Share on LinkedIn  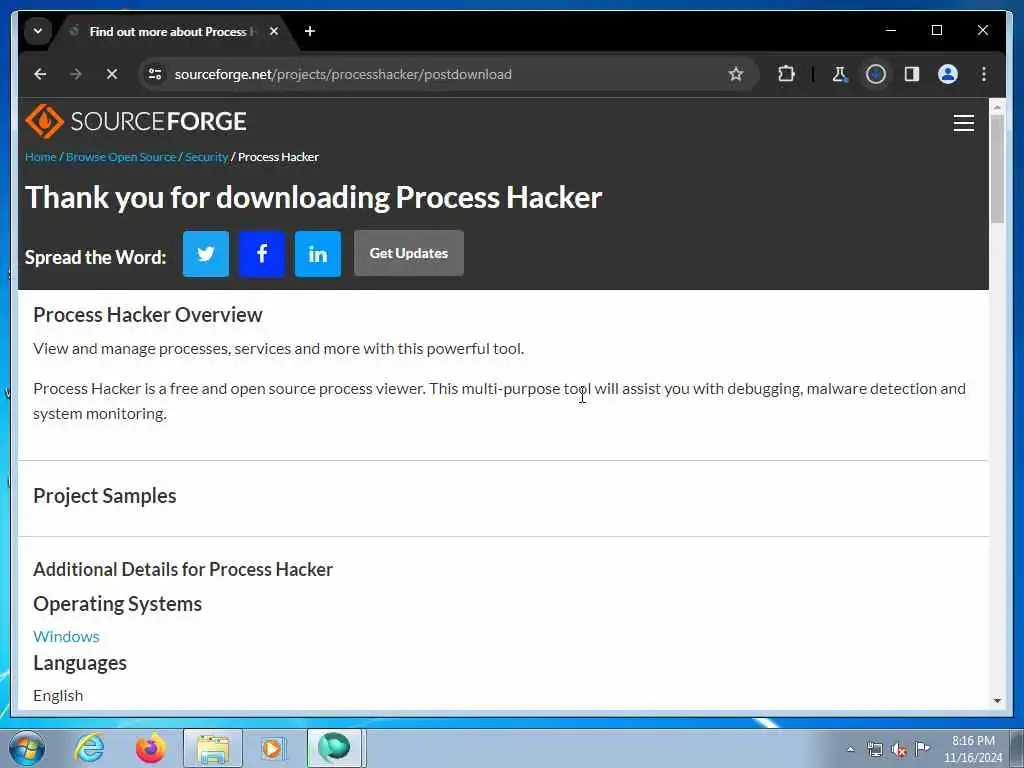(318, 253)
